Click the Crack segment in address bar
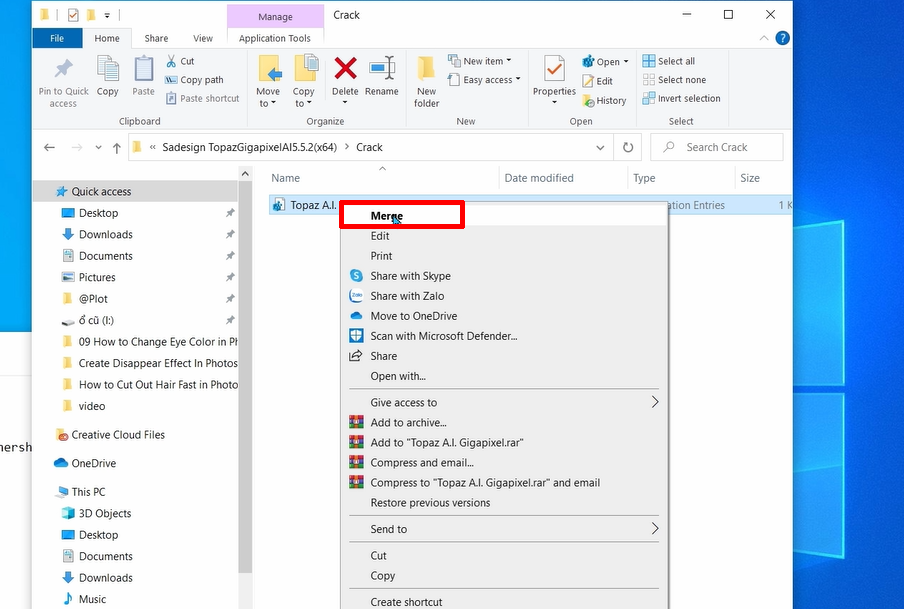The image size is (904, 609). pos(369,148)
